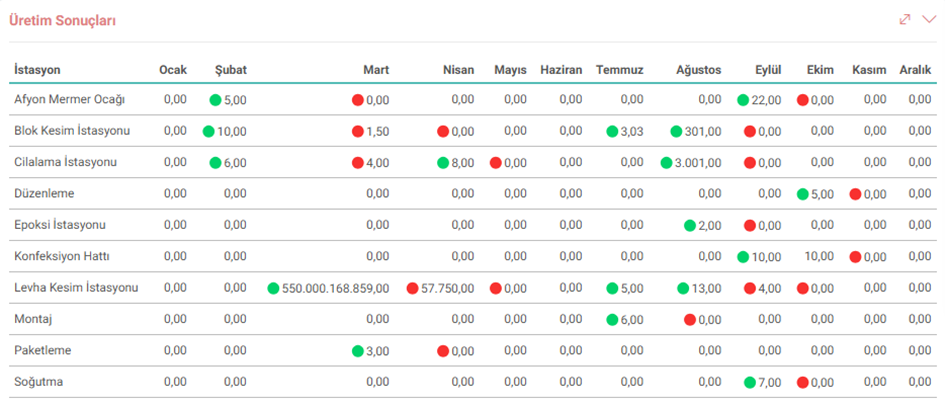Viewport: 945px width, 406px height.
Task: Expand the Üretim Sonuçları panel to fullscreen
Action: coord(905,19)
